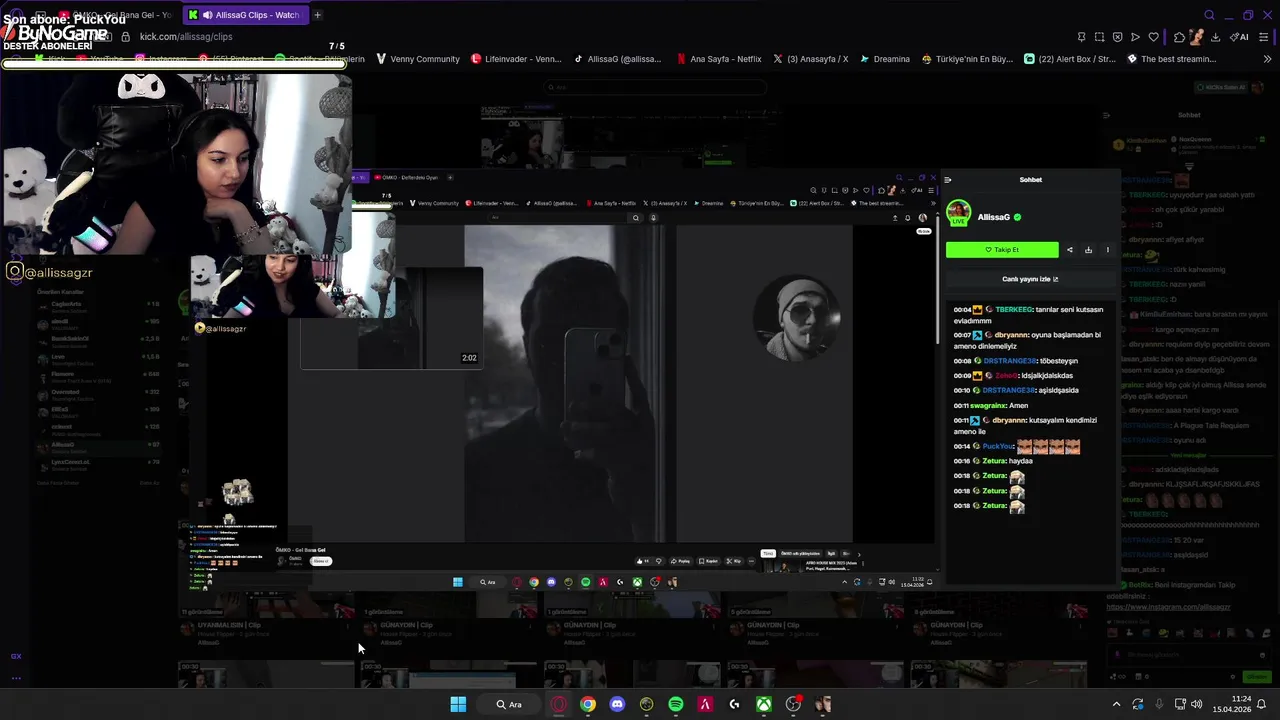
Task: Click the taskbar Ara search box
Action: tap(509, 704)
